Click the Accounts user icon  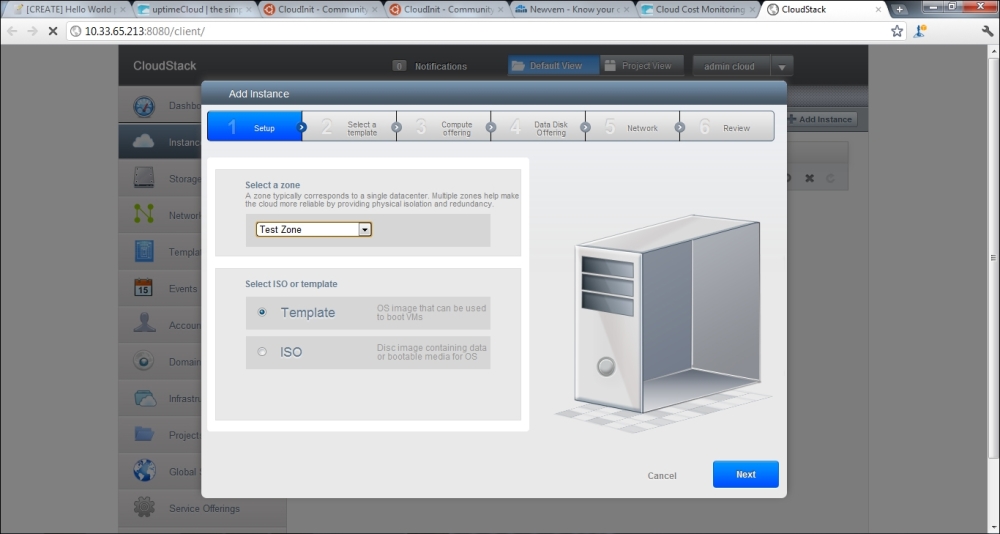click(144, 325)
